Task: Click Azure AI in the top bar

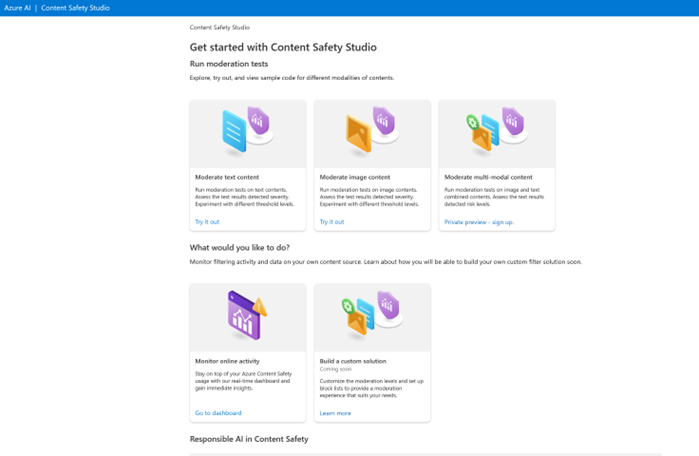Action: 17,8
